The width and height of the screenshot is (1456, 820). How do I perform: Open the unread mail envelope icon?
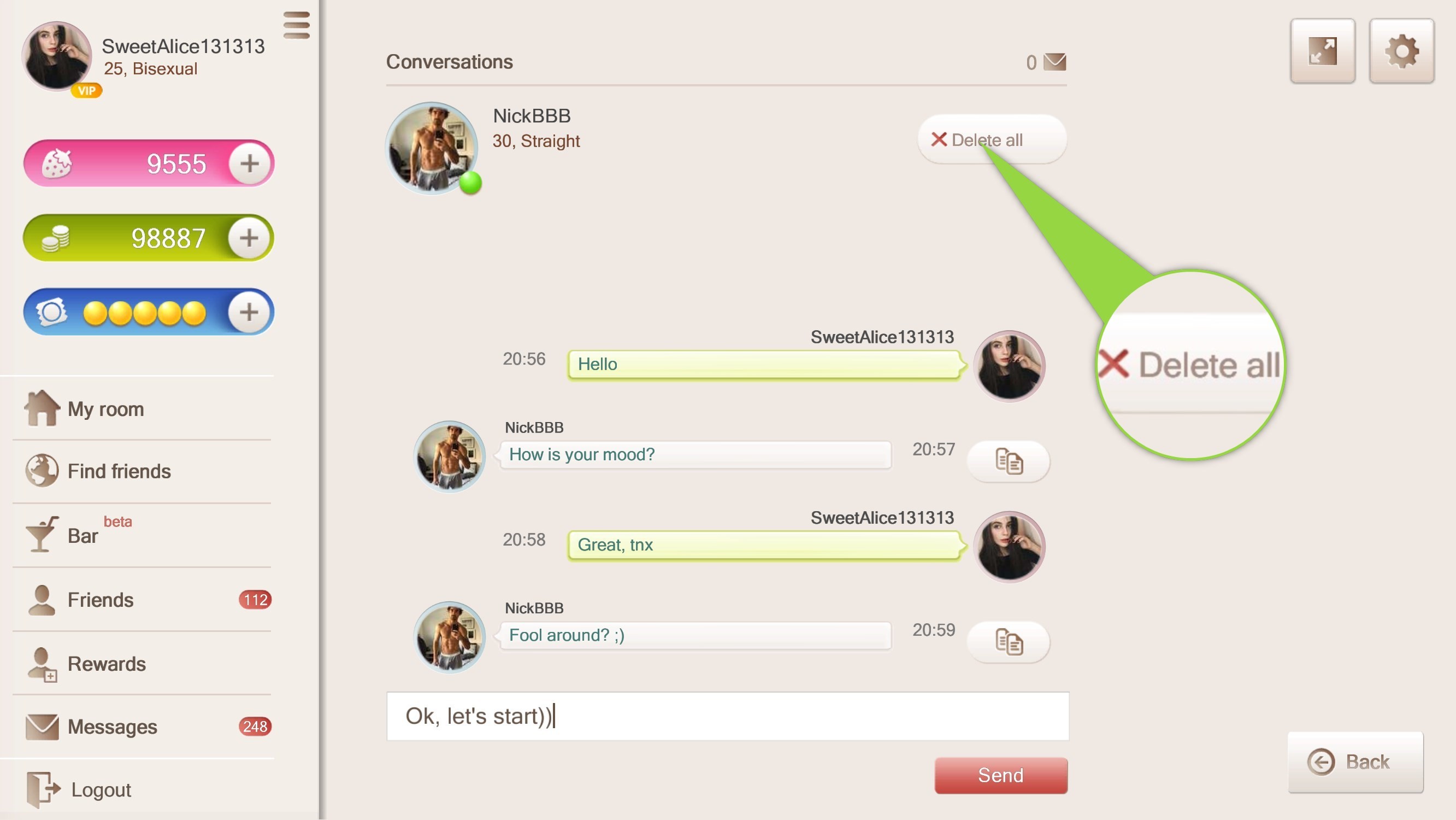(x=1054, y=62)
